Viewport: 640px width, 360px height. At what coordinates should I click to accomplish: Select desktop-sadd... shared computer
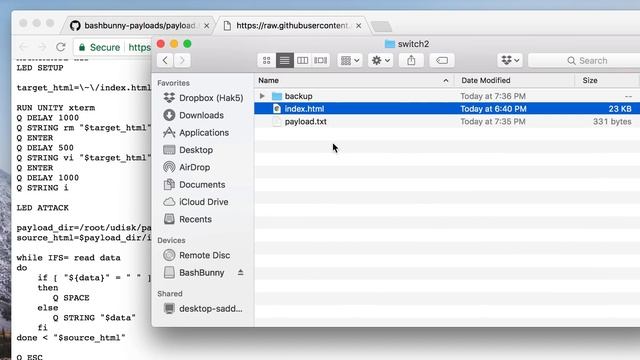point(203,309)
